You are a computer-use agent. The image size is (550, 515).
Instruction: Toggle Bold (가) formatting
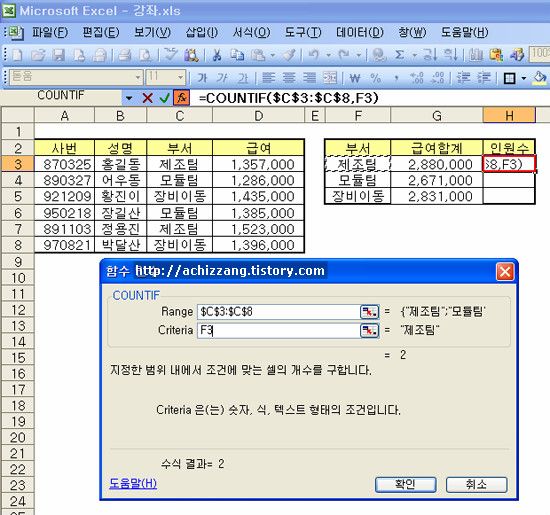[202, 78]
